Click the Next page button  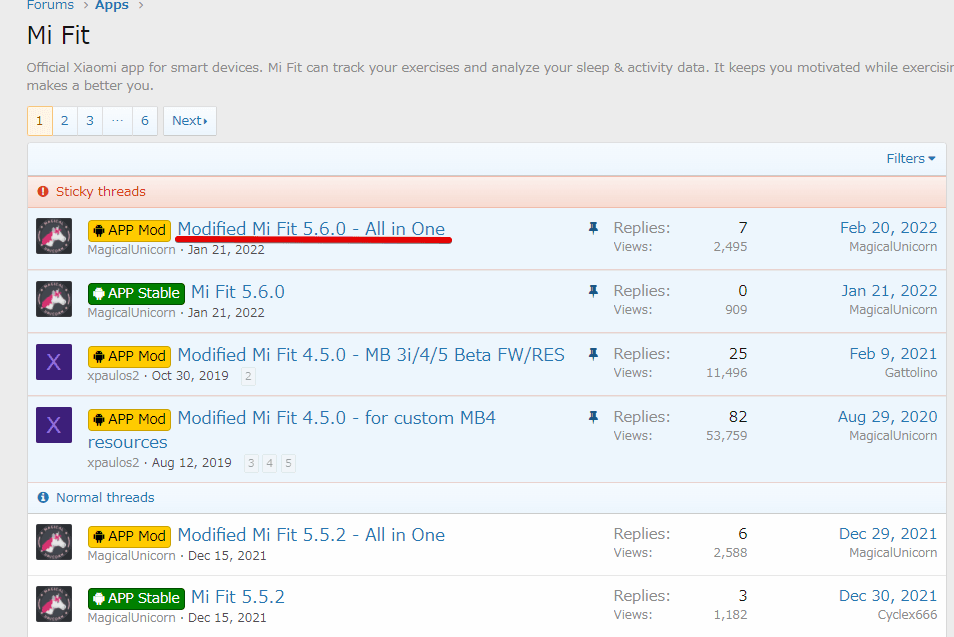[x=189, y=121]
